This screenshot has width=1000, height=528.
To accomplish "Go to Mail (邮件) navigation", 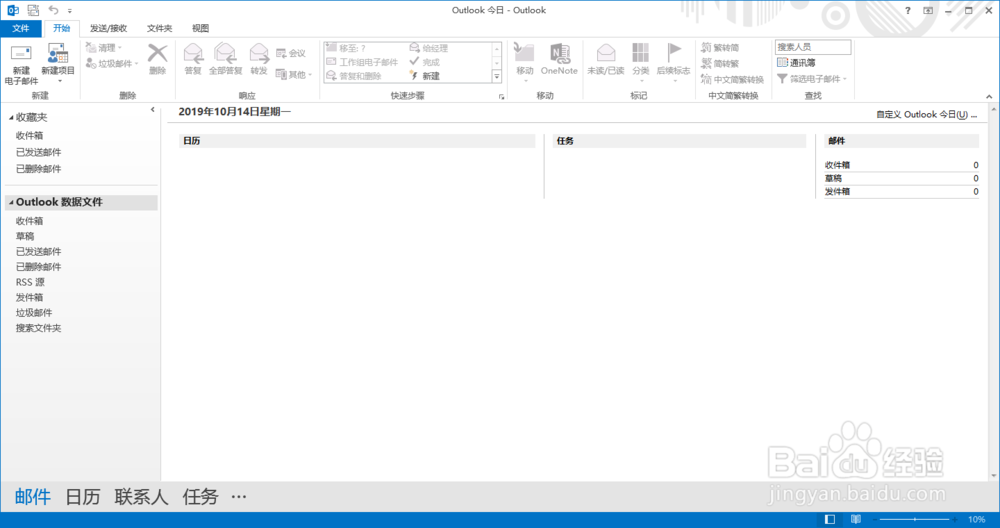I will pos(33,497).
